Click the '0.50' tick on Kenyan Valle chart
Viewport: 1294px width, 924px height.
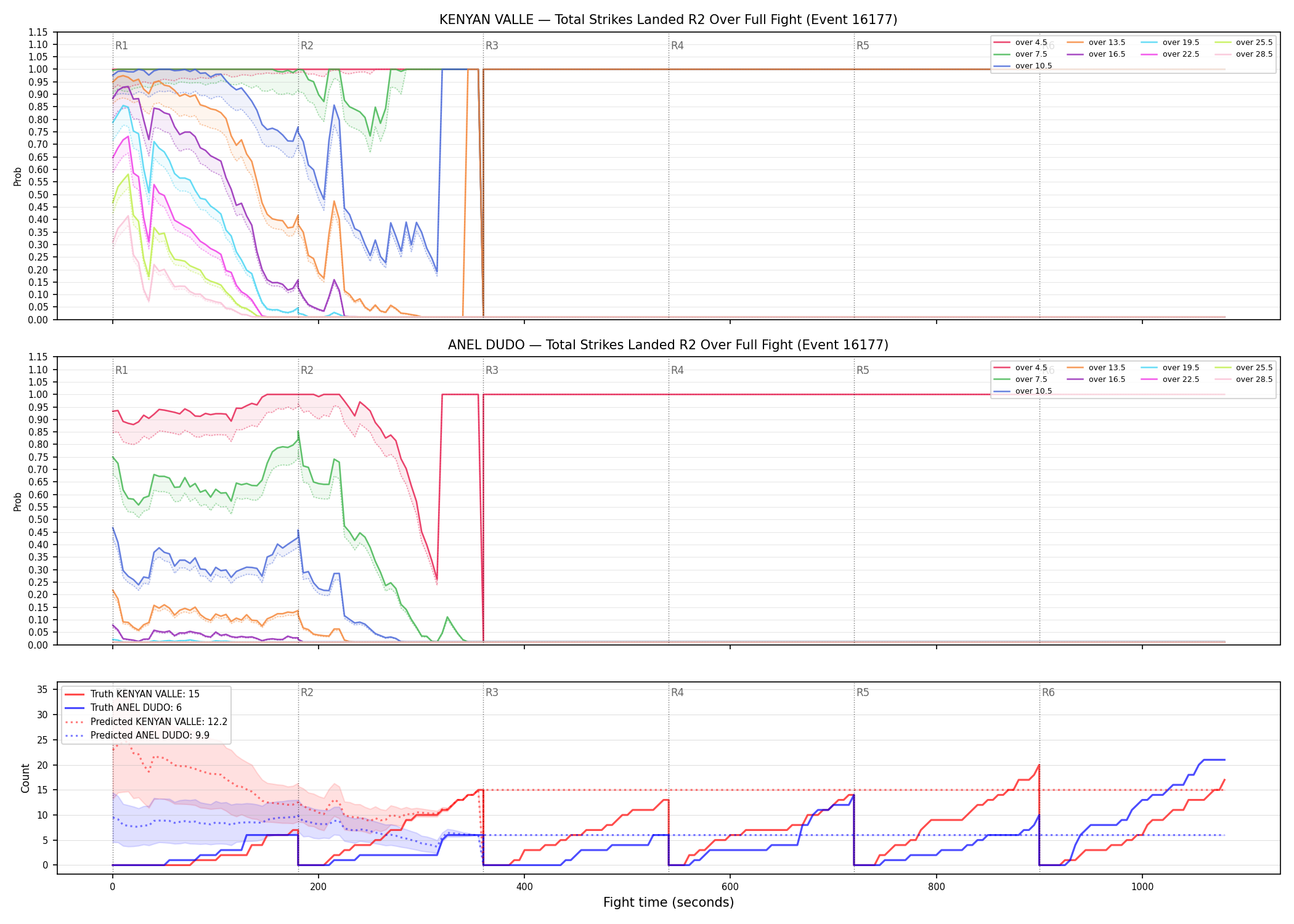click(38, 195)
